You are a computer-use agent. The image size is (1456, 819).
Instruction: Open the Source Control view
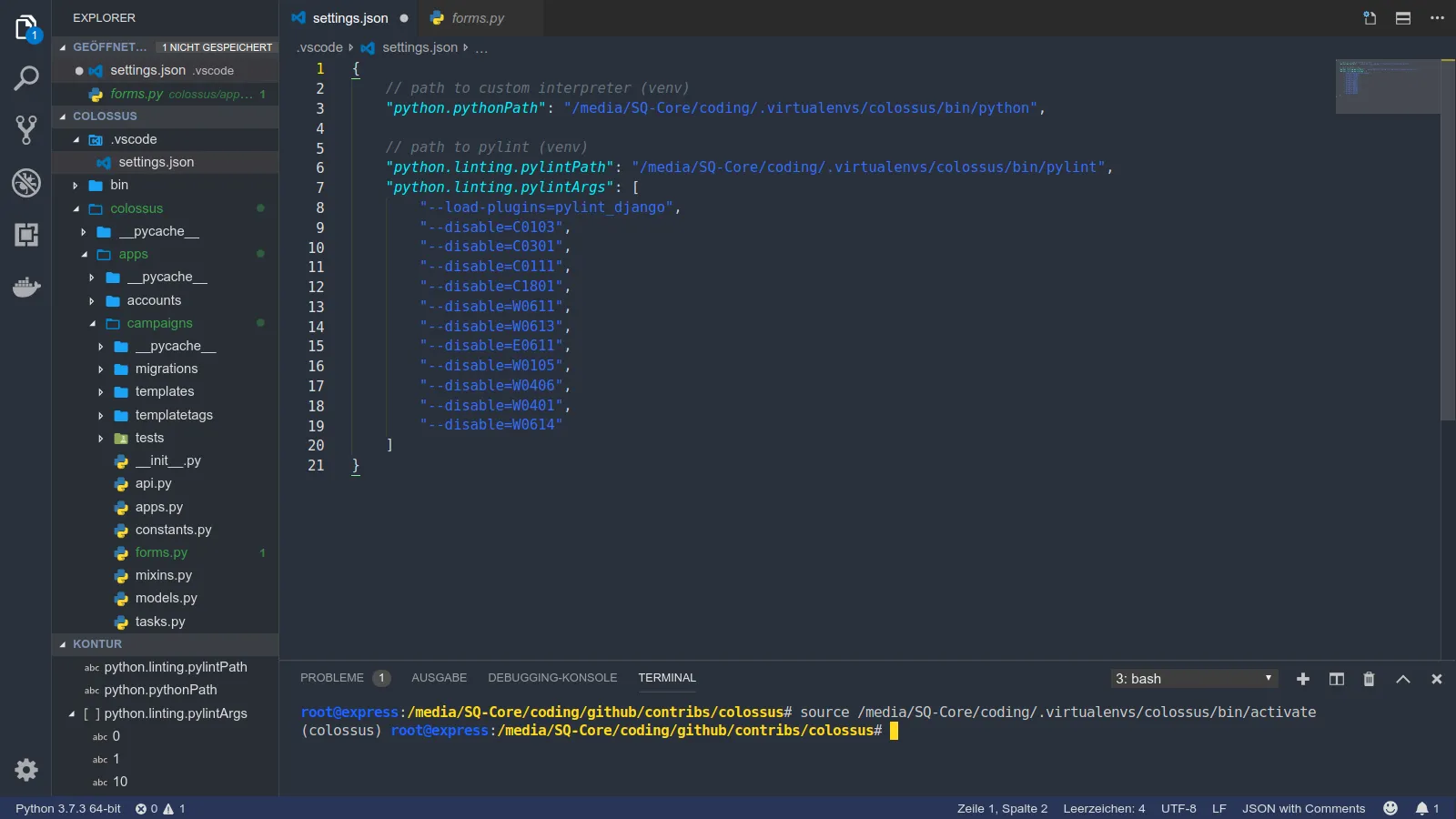(x=26, y=130)
